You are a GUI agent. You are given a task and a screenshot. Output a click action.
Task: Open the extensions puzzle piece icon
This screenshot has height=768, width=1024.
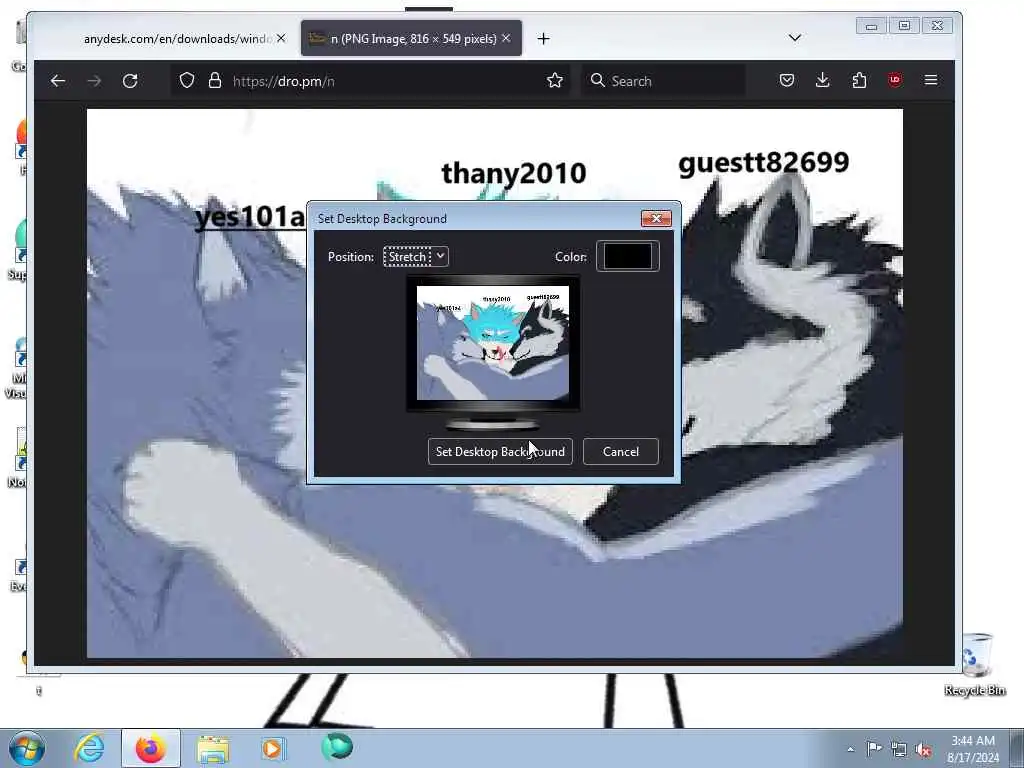859,80
